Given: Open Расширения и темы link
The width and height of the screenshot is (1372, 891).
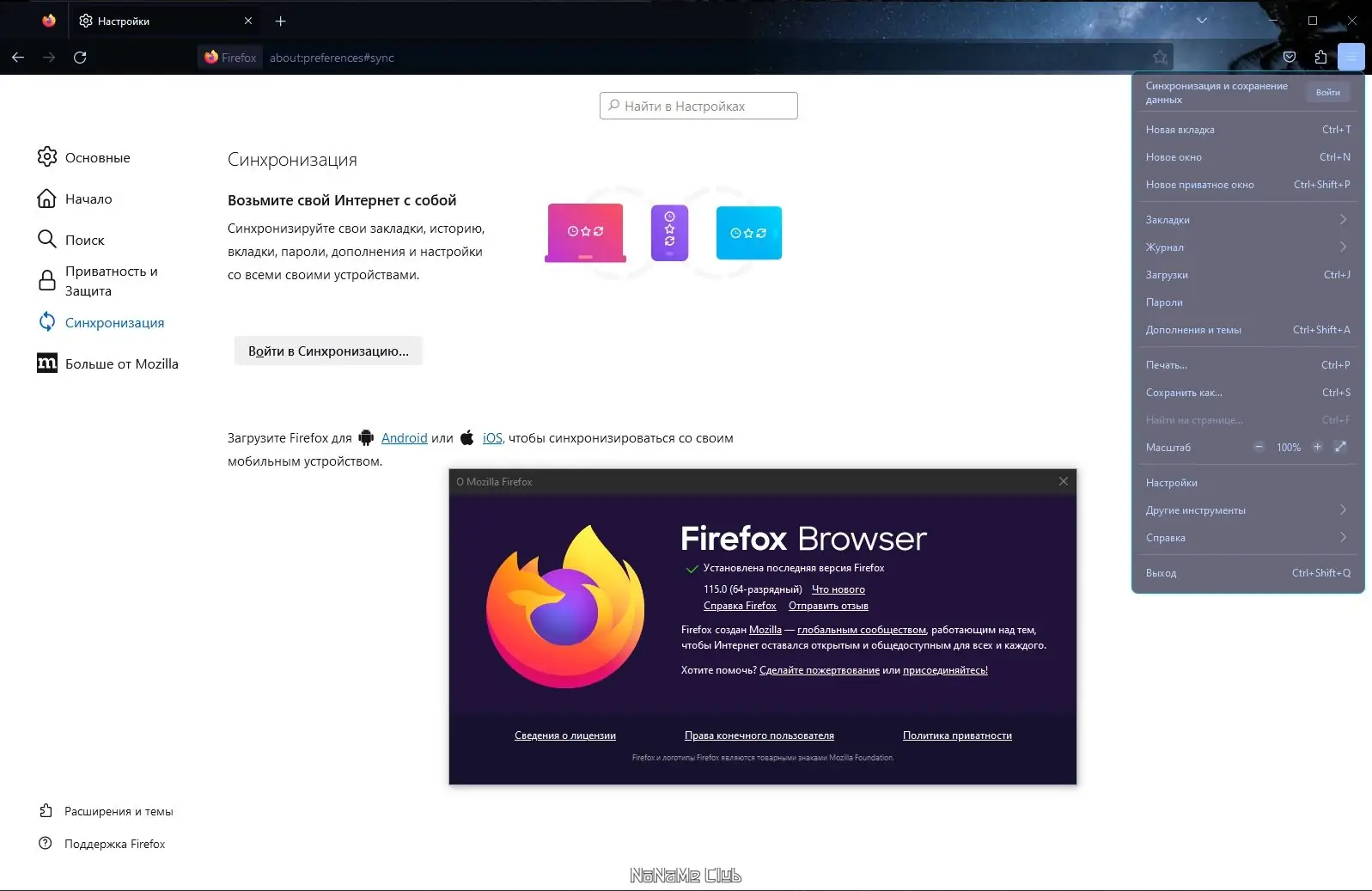Looking at the screenshot, I should (x=107, y=811).
